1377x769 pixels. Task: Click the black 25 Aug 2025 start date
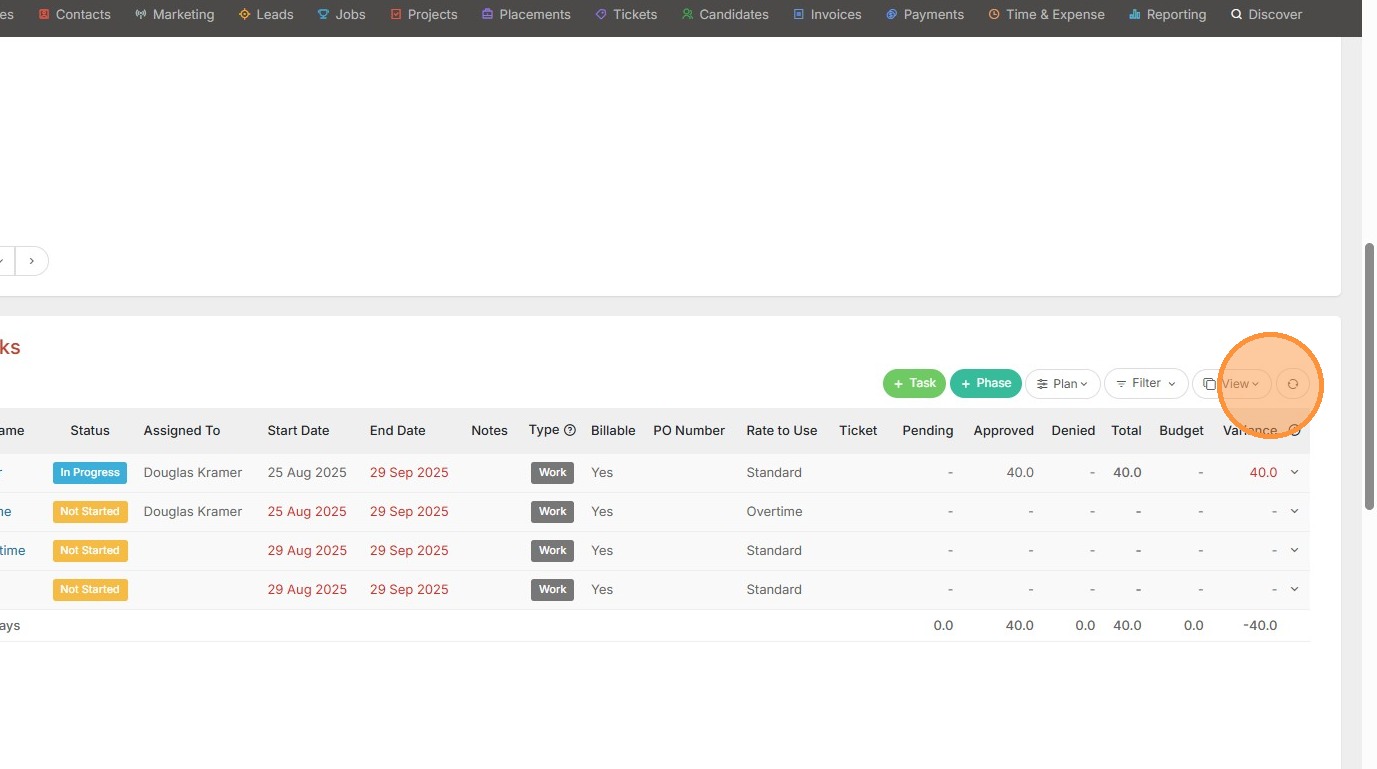coord(307,472)
